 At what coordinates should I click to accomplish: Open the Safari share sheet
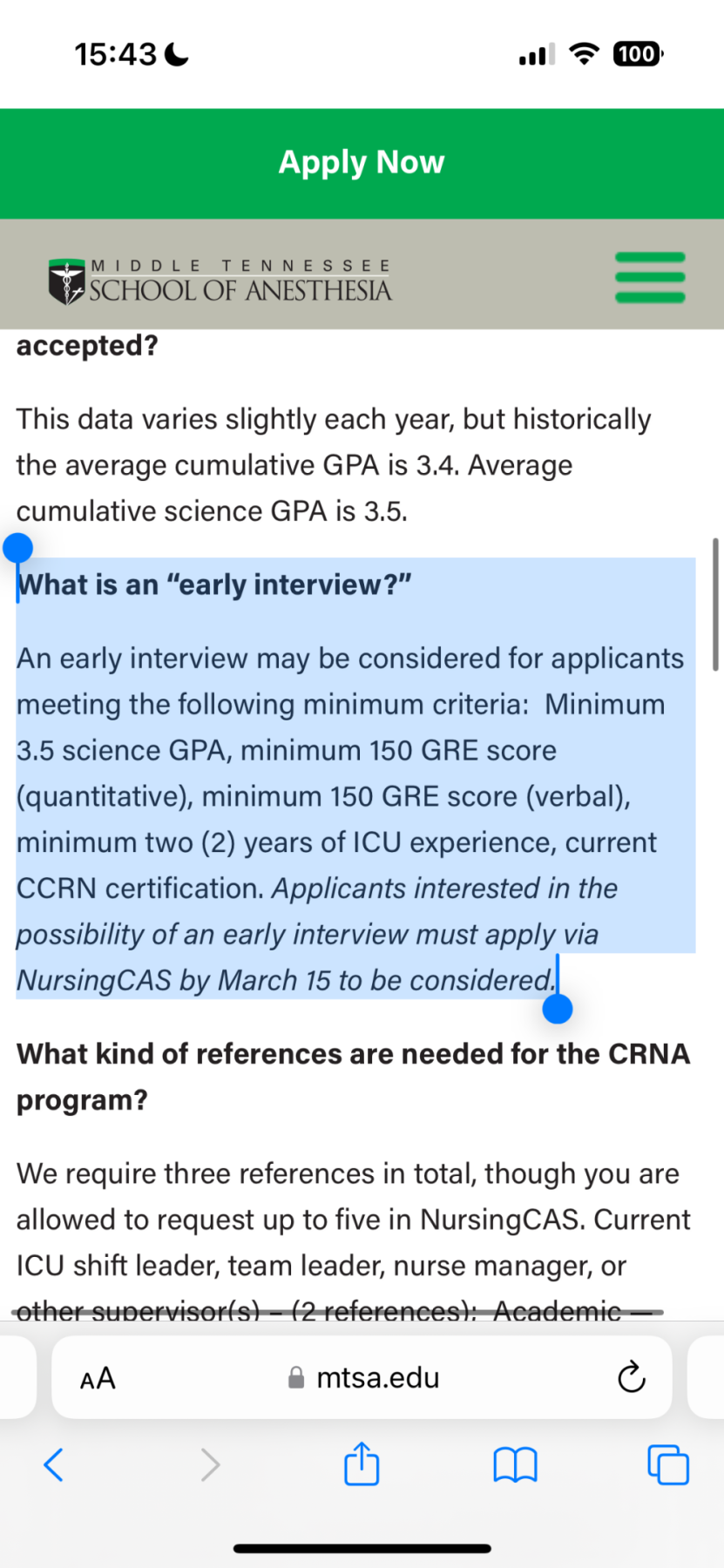362,1463
